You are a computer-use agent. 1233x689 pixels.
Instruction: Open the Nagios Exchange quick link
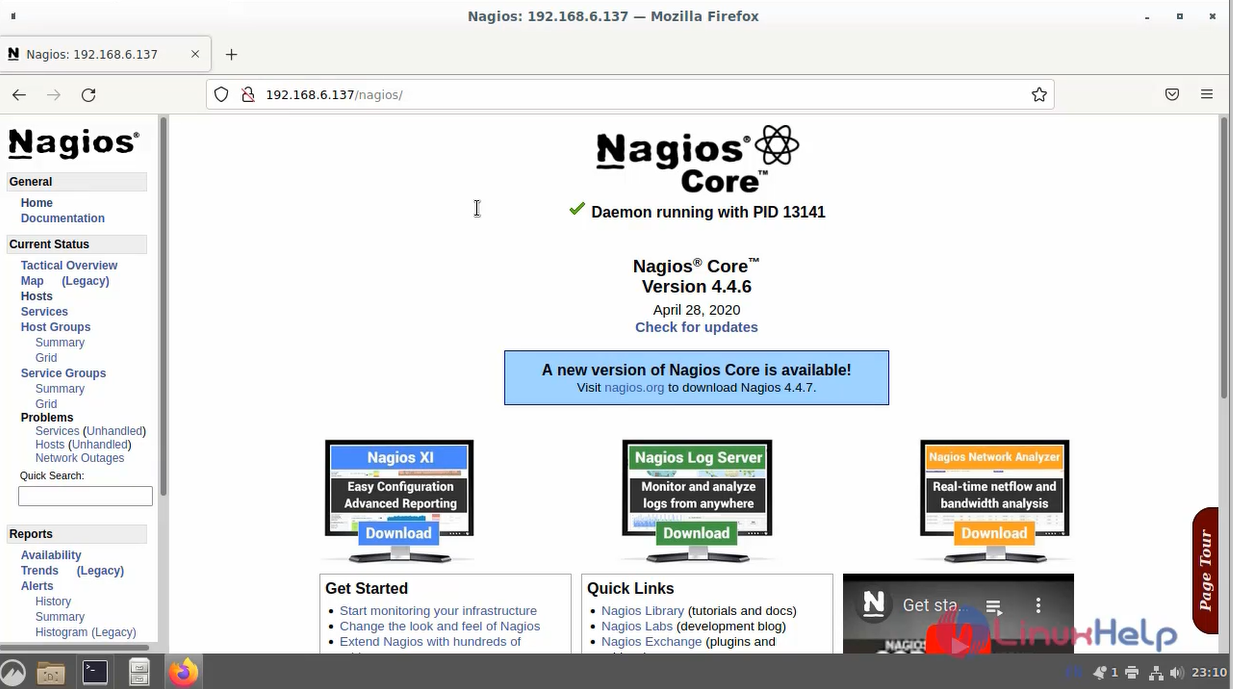tap(651, 642)
